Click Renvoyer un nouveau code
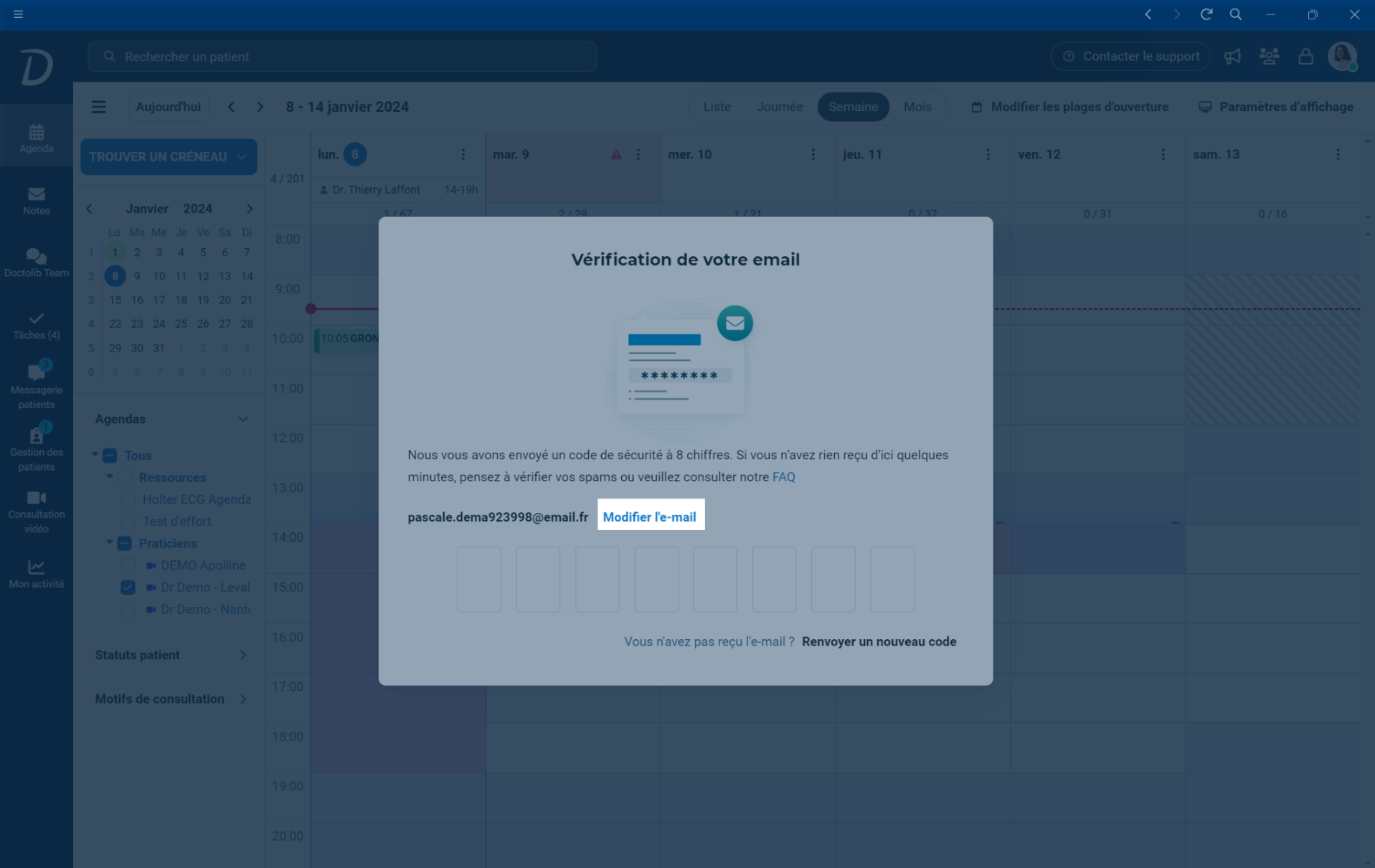 tap(879, 642)
